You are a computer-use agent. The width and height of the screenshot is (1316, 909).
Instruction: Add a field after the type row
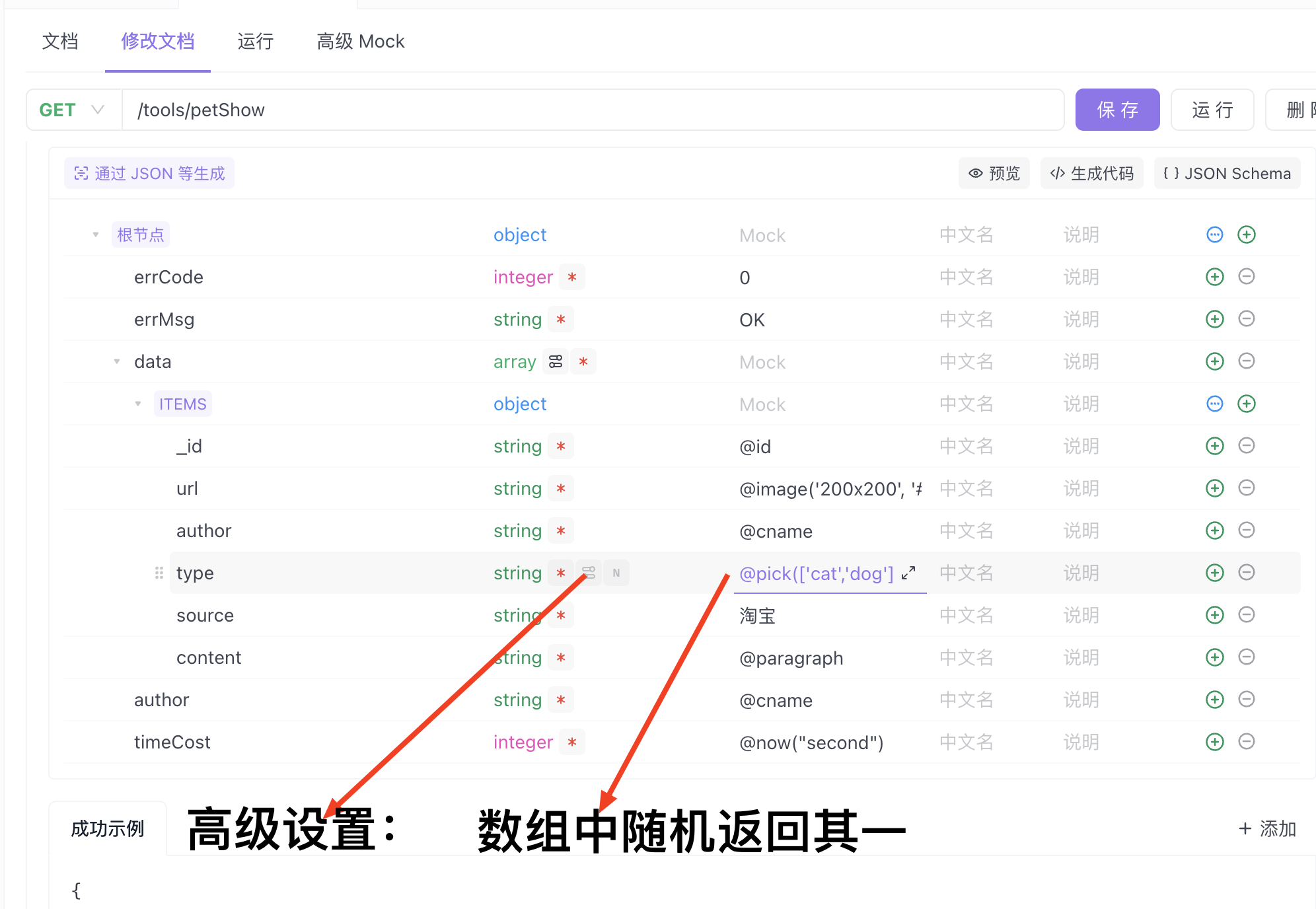pyautogui.click(x=1214, y=573)
